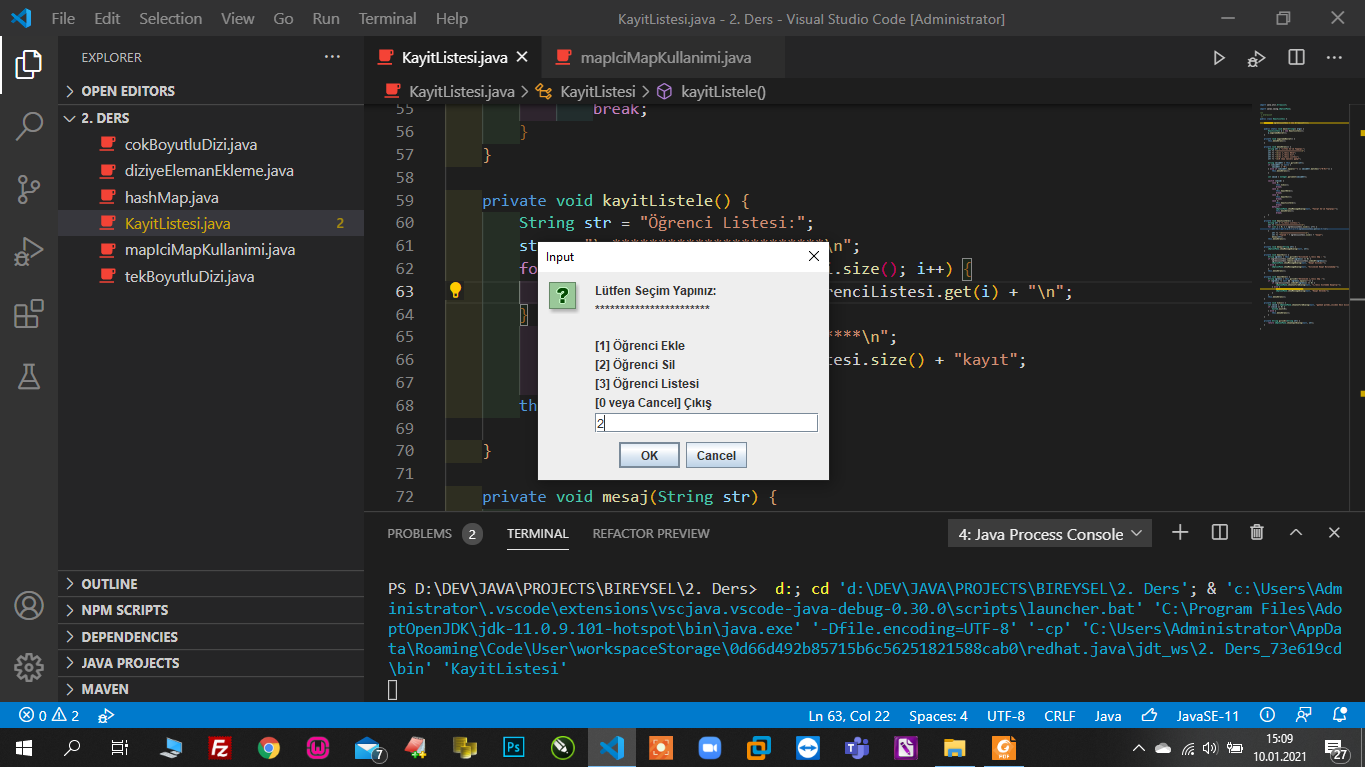The width and height of the screenshot is (1365, 767).
Task: Expand the OUTLINE section
Action: (x=109, y=584)
